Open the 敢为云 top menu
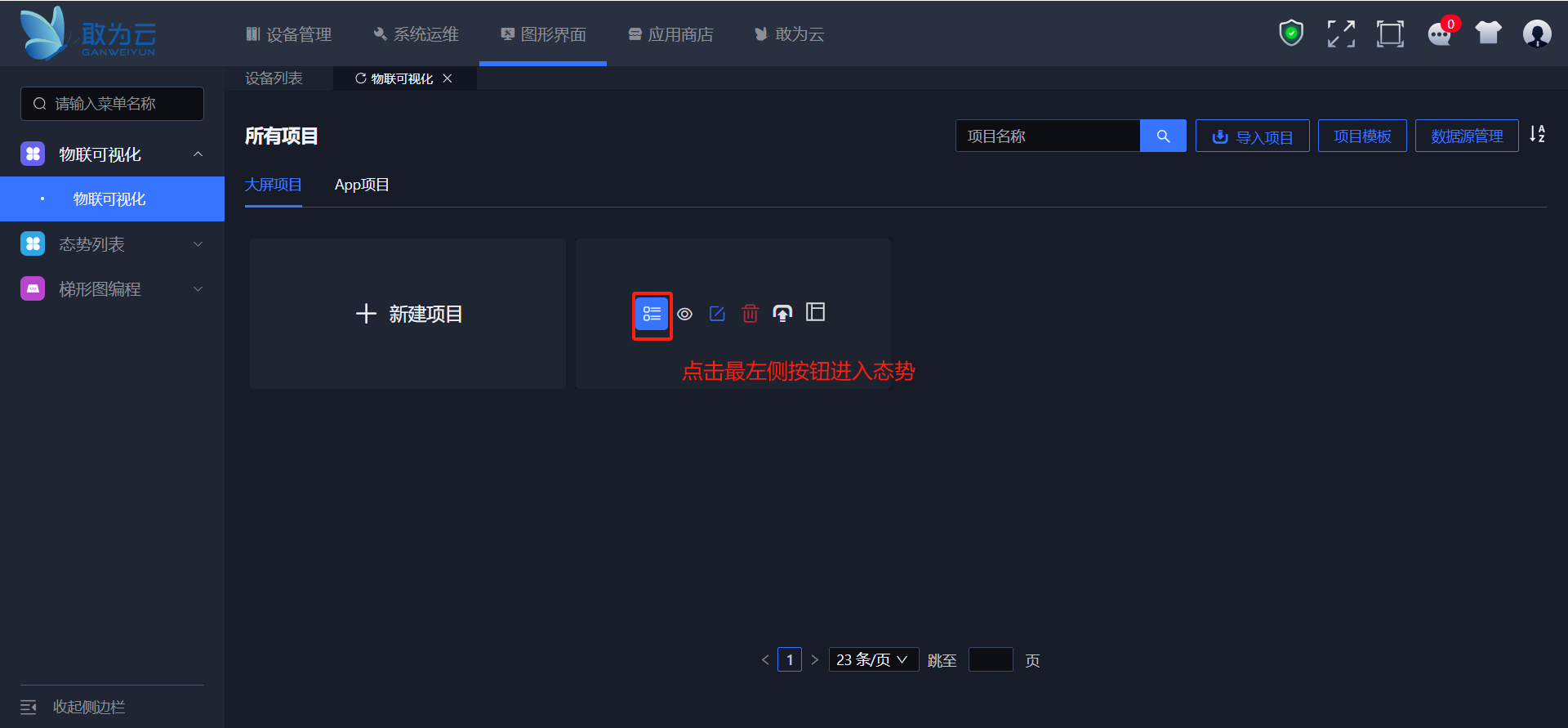Image resolution: width=1568 pixels, height=728 pixels. pyautogui.click(x=789, y=34)
